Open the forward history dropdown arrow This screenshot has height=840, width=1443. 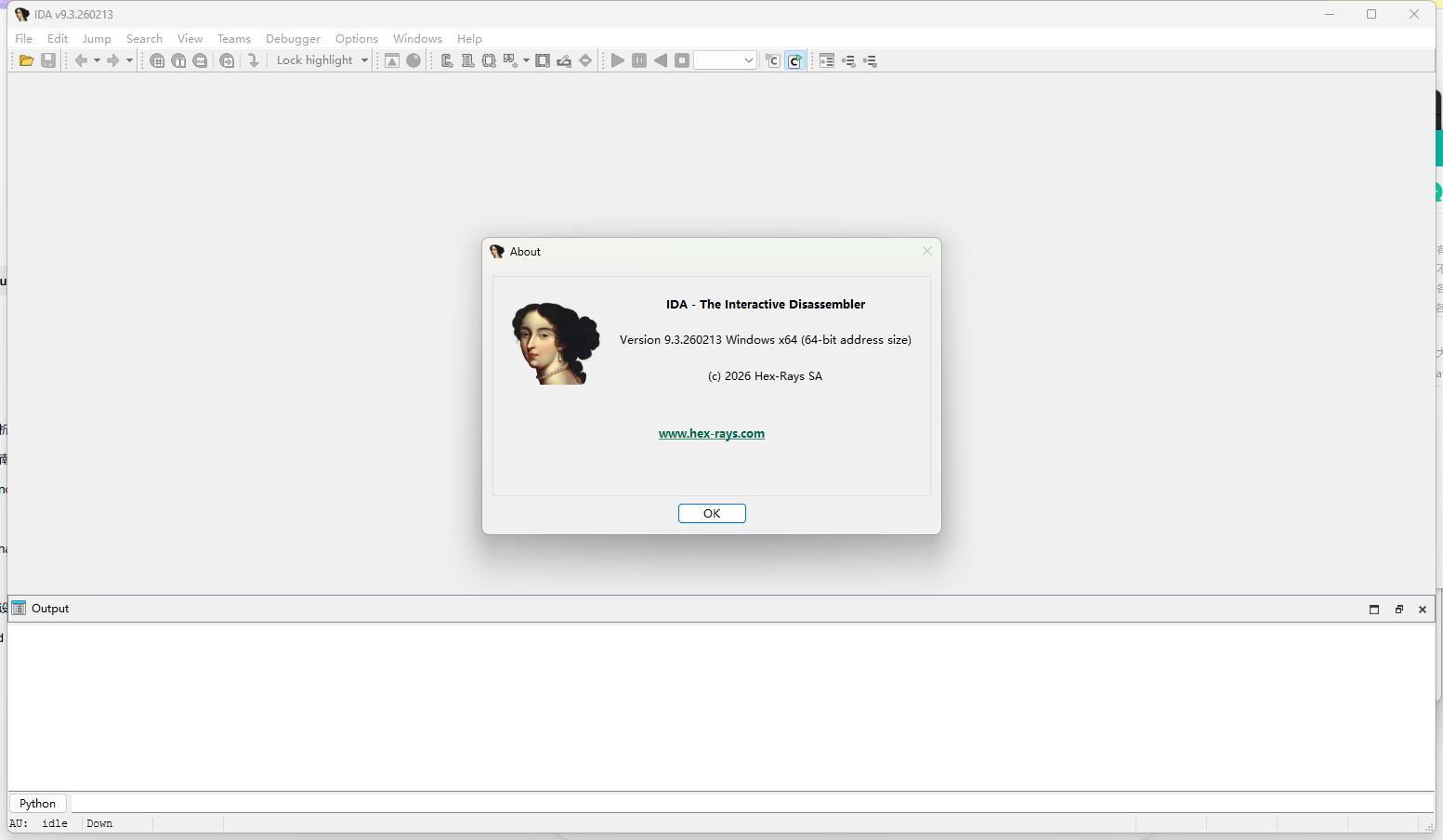click(129, 60)
